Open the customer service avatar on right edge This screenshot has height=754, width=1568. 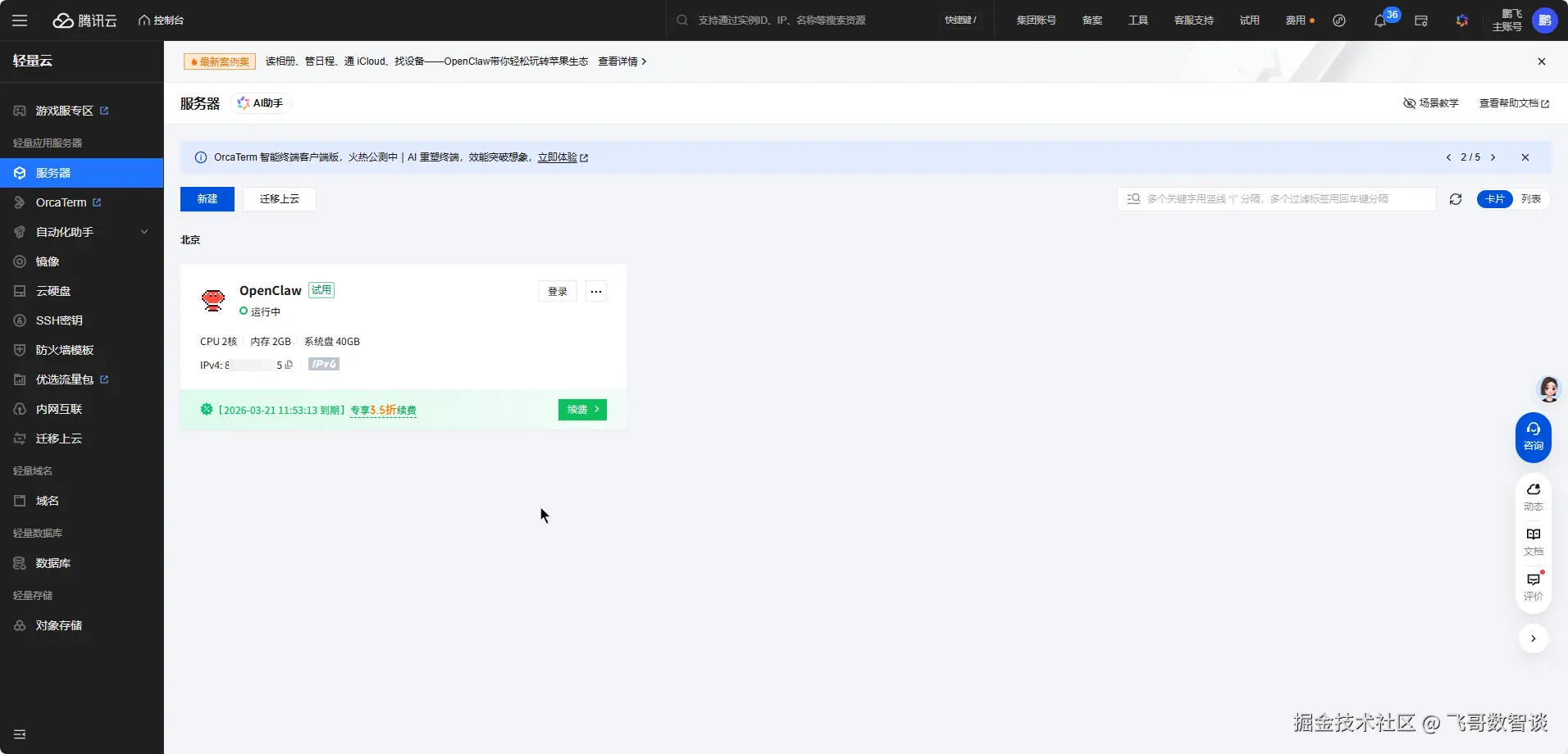(x=1549, y=389)
